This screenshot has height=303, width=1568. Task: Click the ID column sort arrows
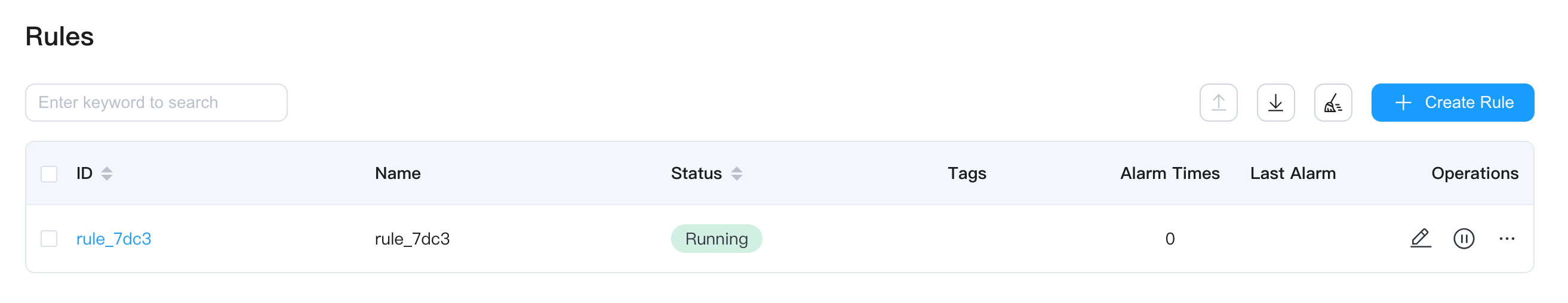pos(107,174)
